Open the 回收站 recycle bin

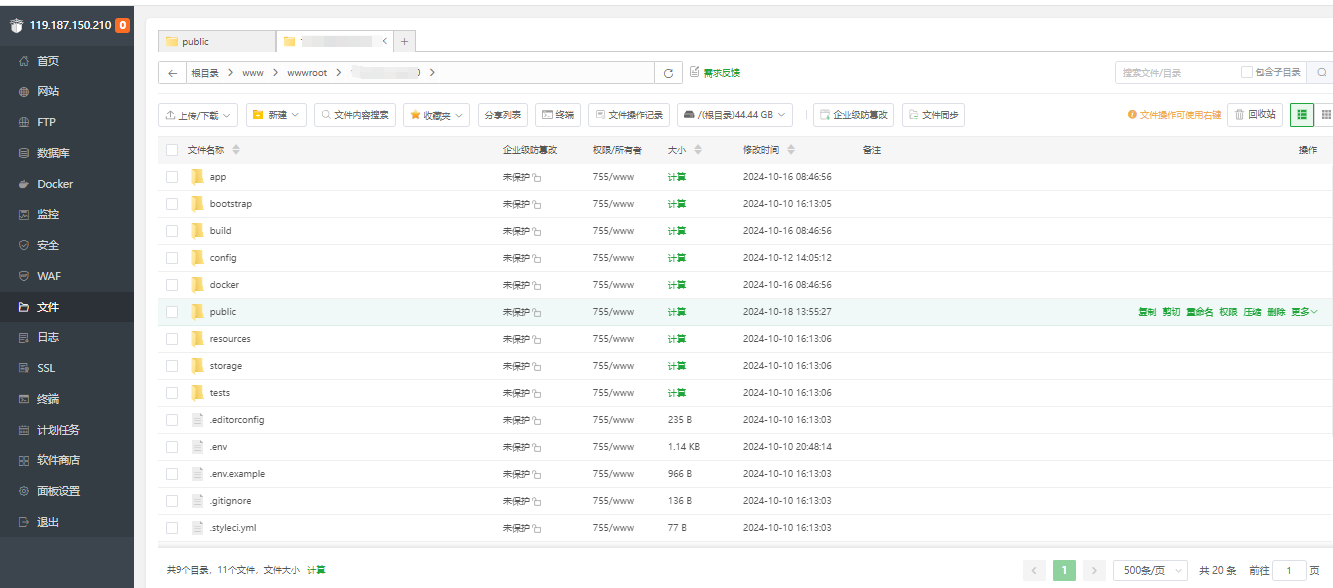(1255, 115)
